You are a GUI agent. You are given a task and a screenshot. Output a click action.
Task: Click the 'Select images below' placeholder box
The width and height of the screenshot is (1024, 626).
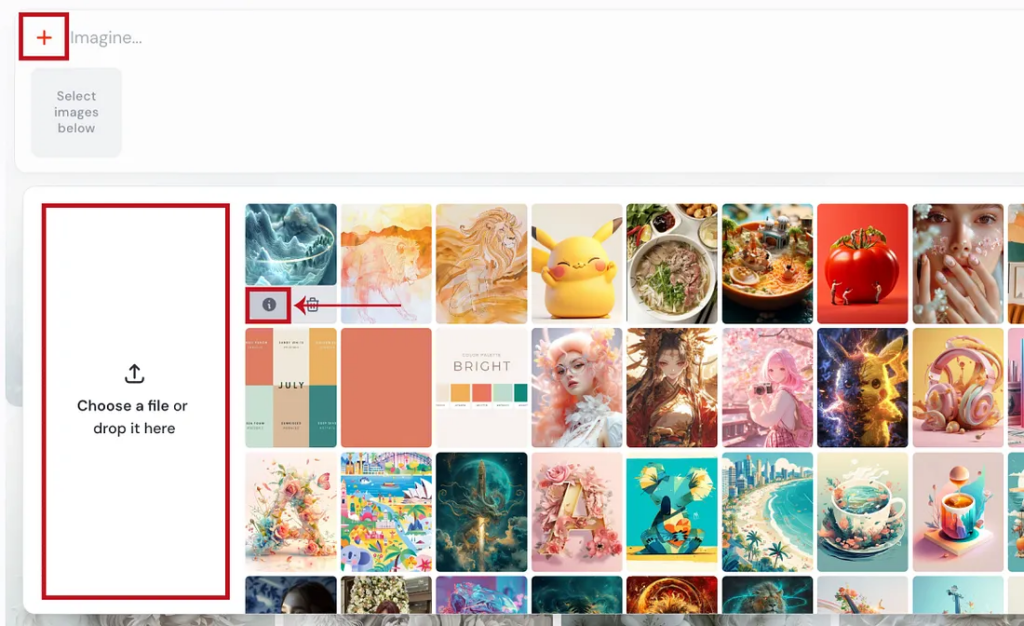click(x=76, y=112)
